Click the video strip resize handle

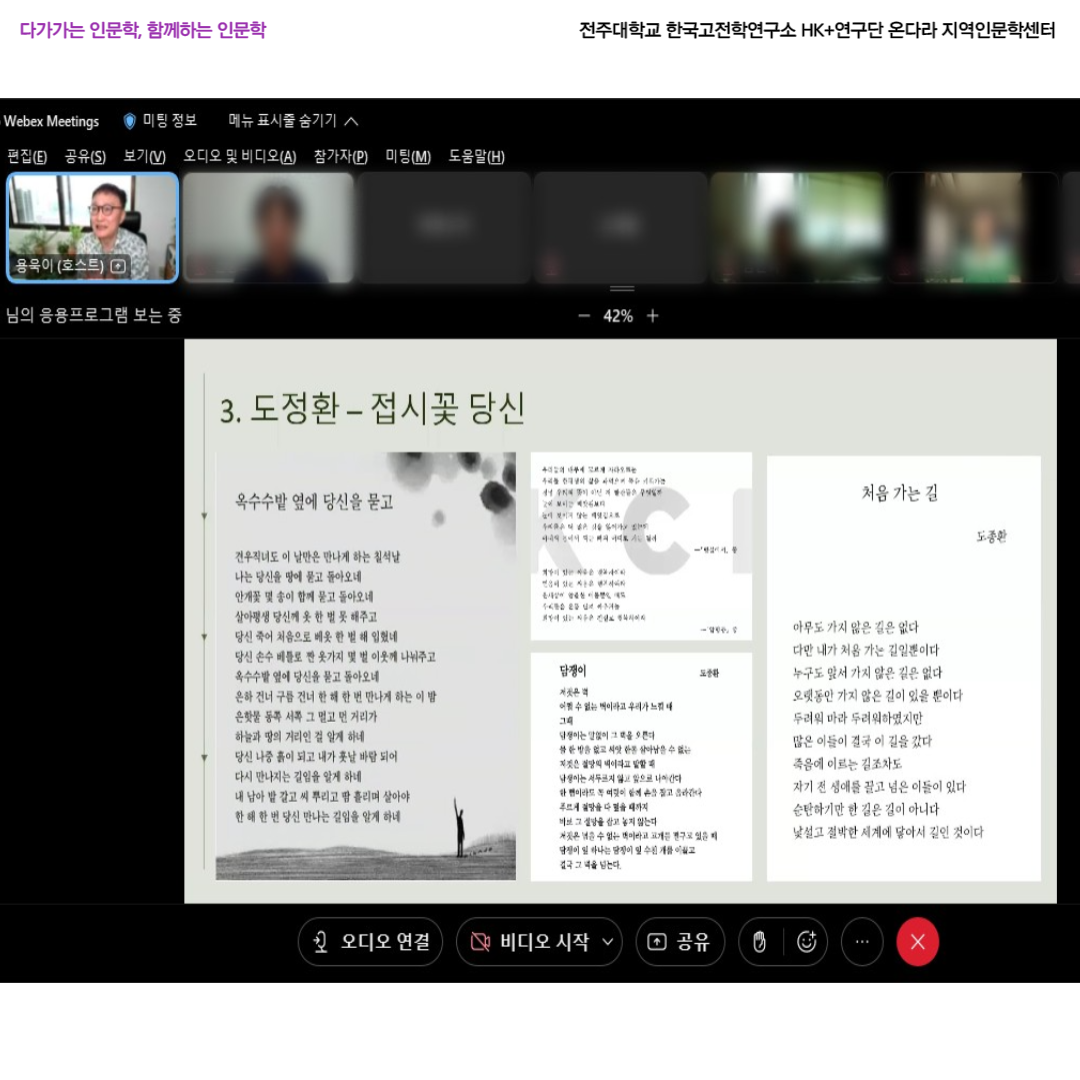pyautogui.click(x=622, y=289)
